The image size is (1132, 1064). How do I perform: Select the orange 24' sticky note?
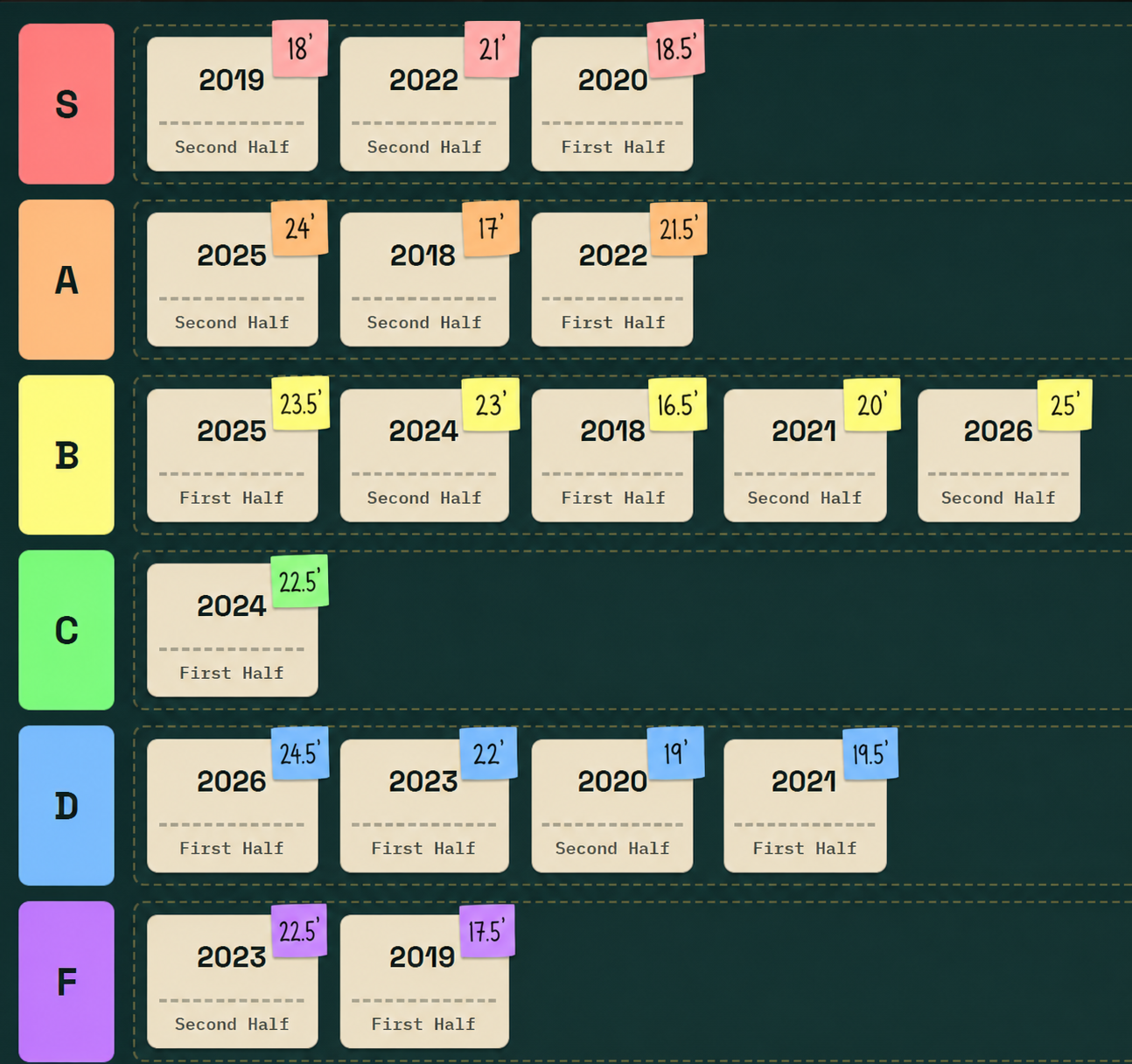tap(299, 227)
